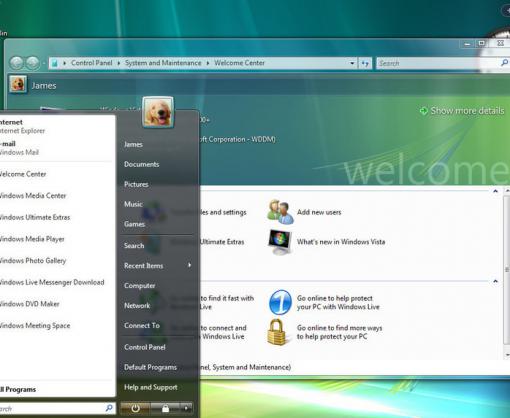The image size is (510, 418).
Task: Open All Programs list
Action: pyautogui.click(x=18, y=389)
